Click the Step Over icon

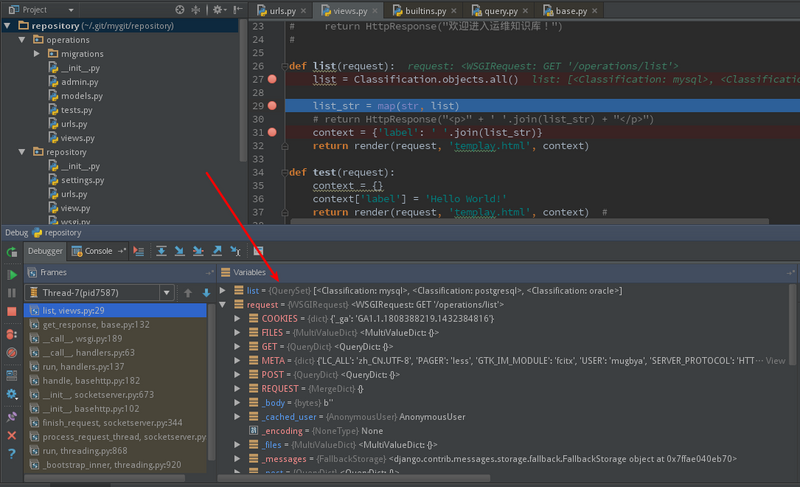click(161, 251)
